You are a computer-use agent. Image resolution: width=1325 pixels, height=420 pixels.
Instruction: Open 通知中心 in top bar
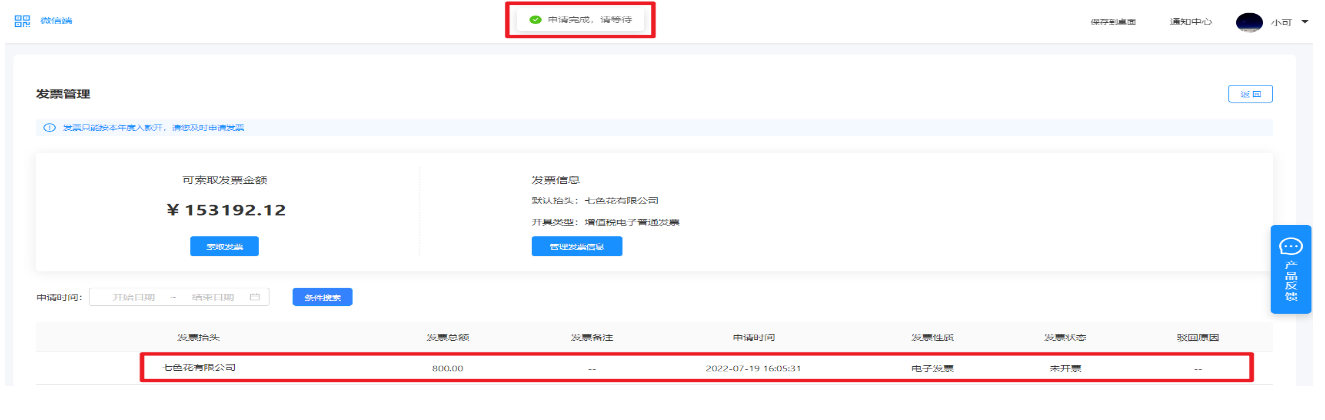coord(1191,22)
